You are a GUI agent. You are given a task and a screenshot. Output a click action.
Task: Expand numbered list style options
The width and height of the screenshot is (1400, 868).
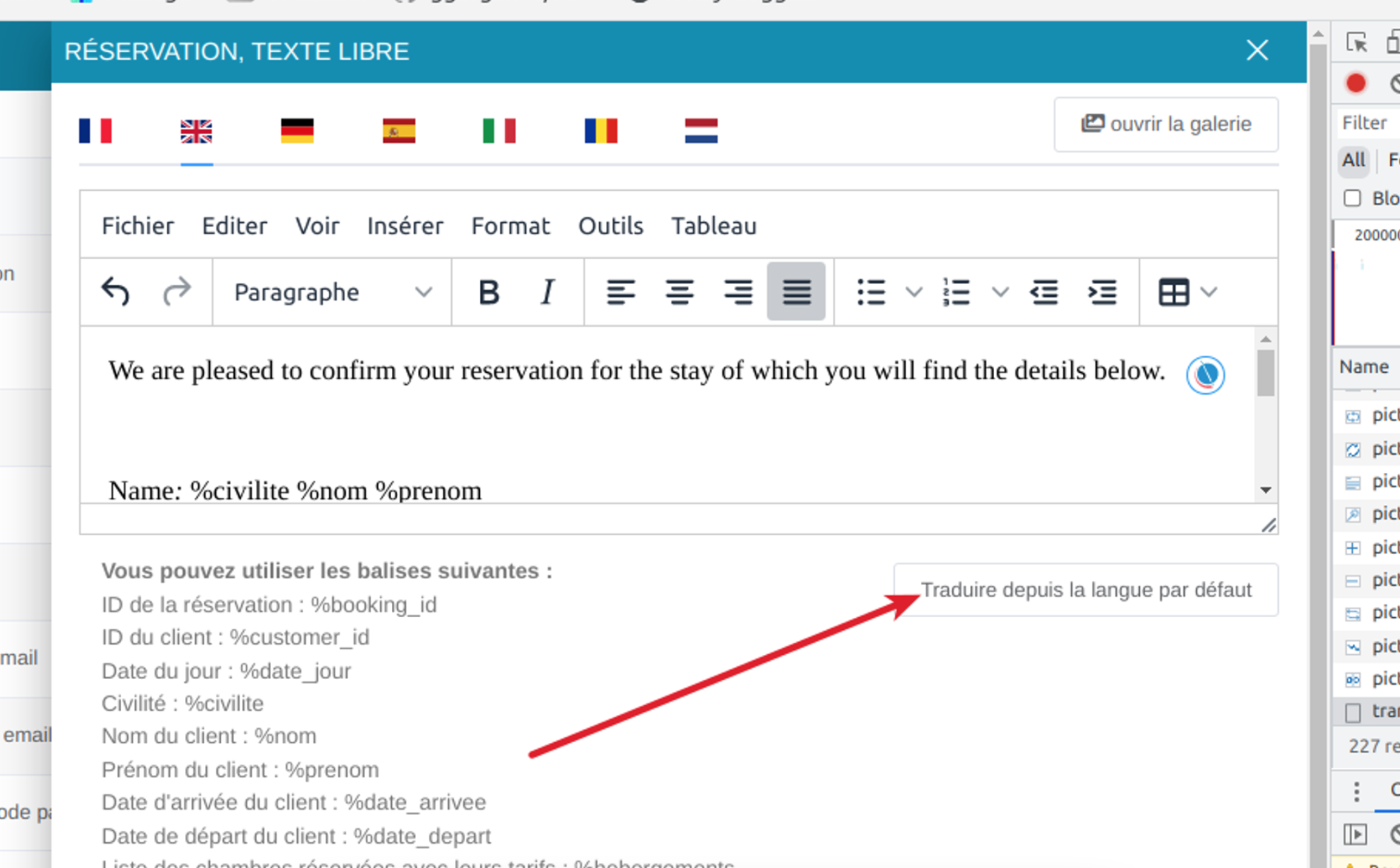1000,292
